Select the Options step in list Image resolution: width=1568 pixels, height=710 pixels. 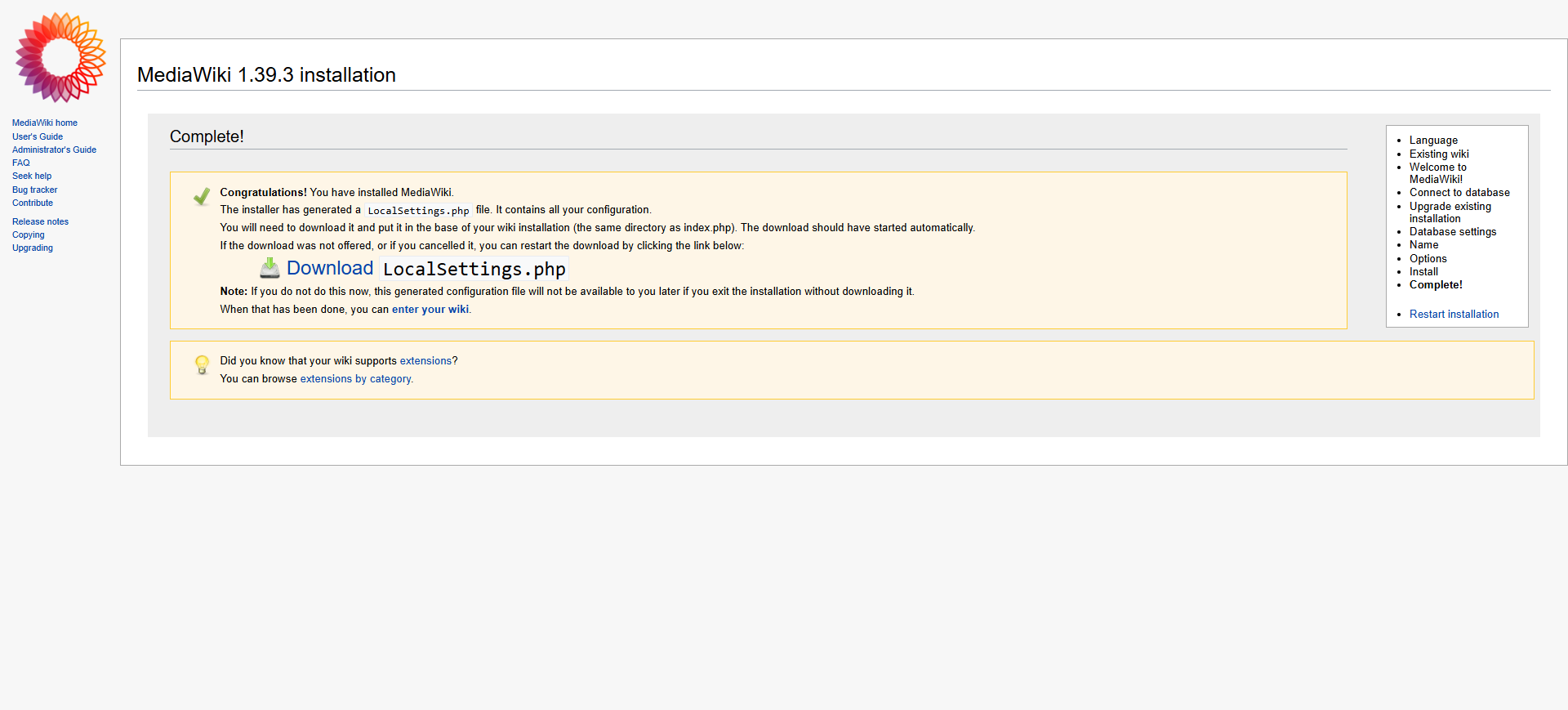(1428, 259)
